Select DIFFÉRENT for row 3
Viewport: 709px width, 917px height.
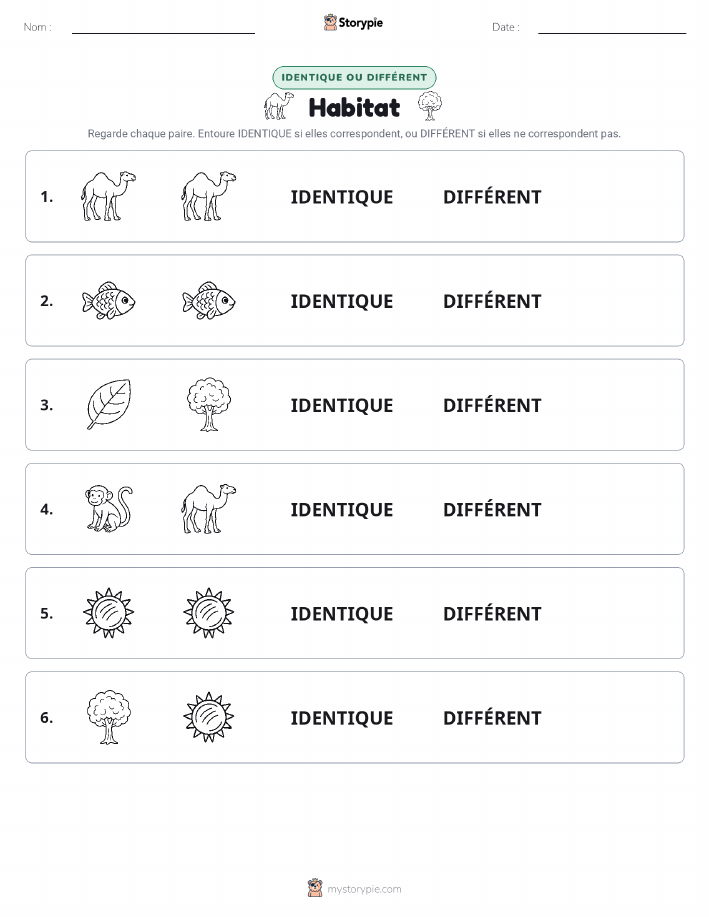492,405
